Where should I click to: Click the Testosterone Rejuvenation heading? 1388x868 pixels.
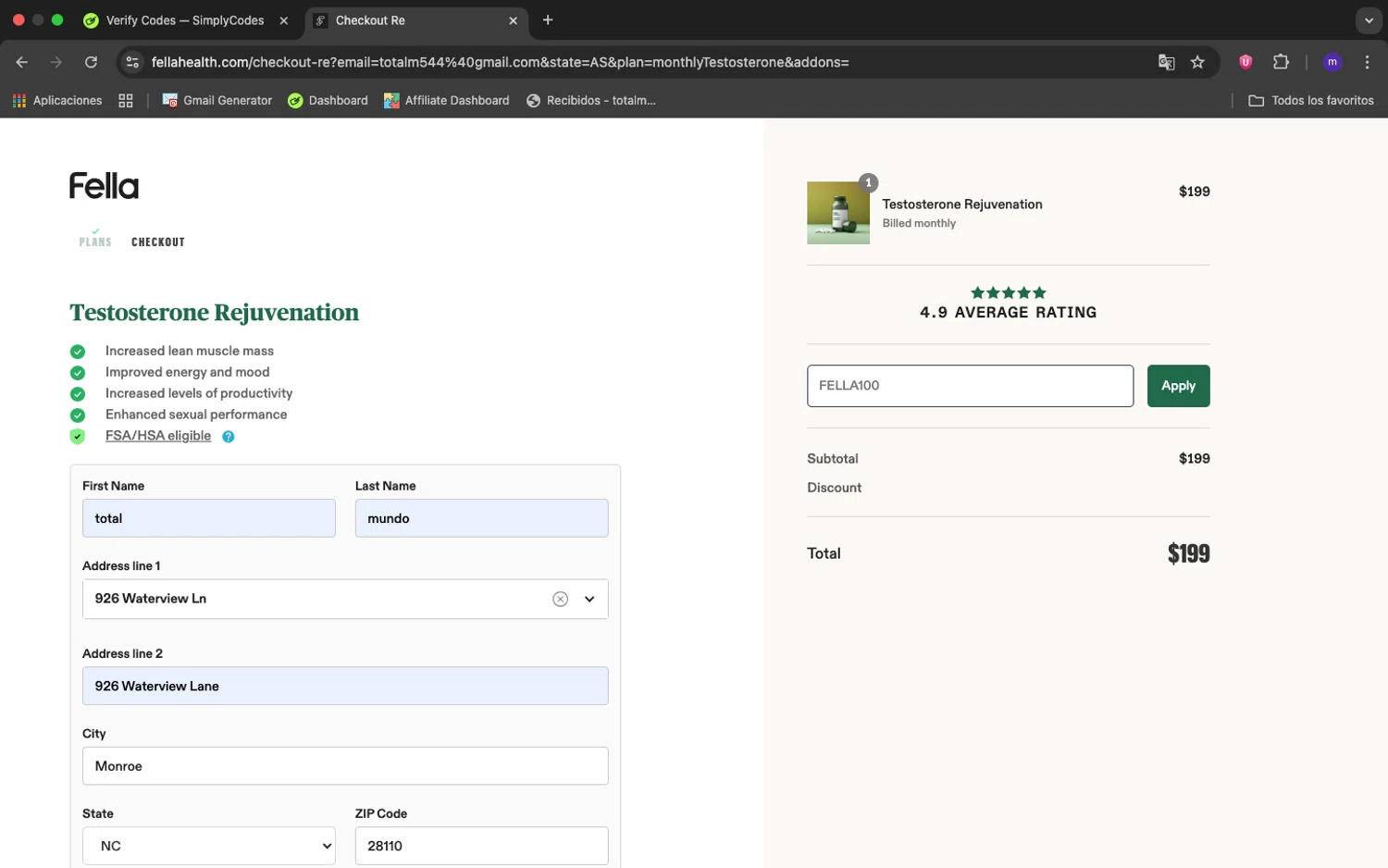(215, 313)
